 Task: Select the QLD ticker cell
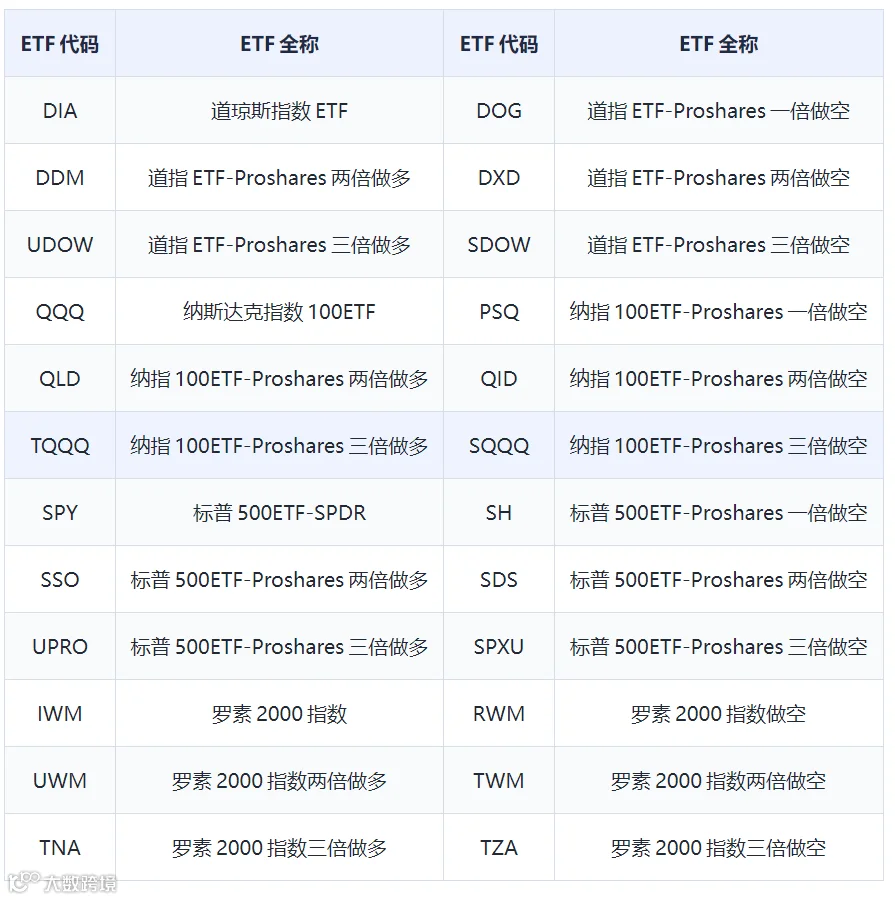[60, 378]
